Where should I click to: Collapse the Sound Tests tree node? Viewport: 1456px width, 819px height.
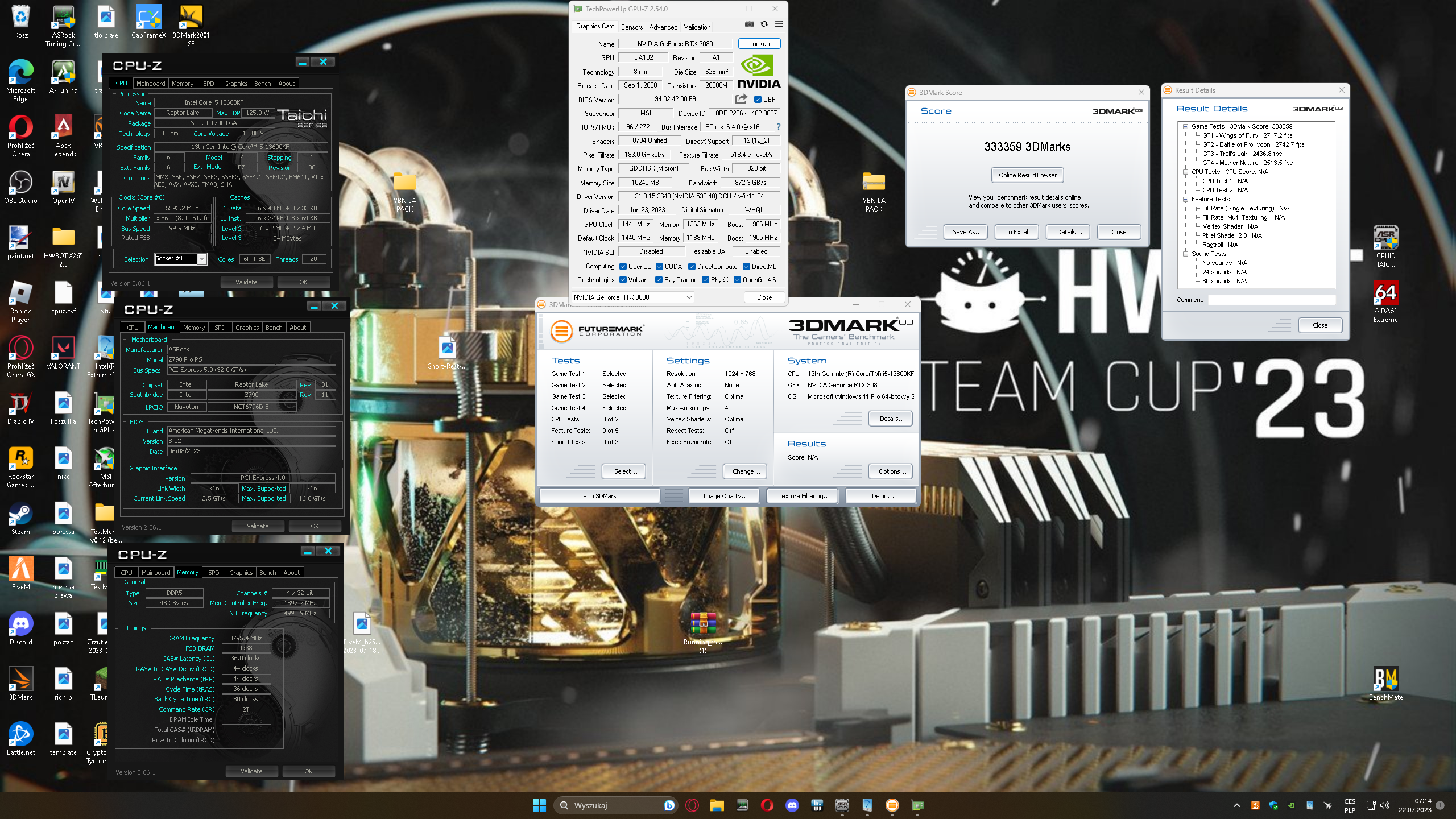[1186, 254]
